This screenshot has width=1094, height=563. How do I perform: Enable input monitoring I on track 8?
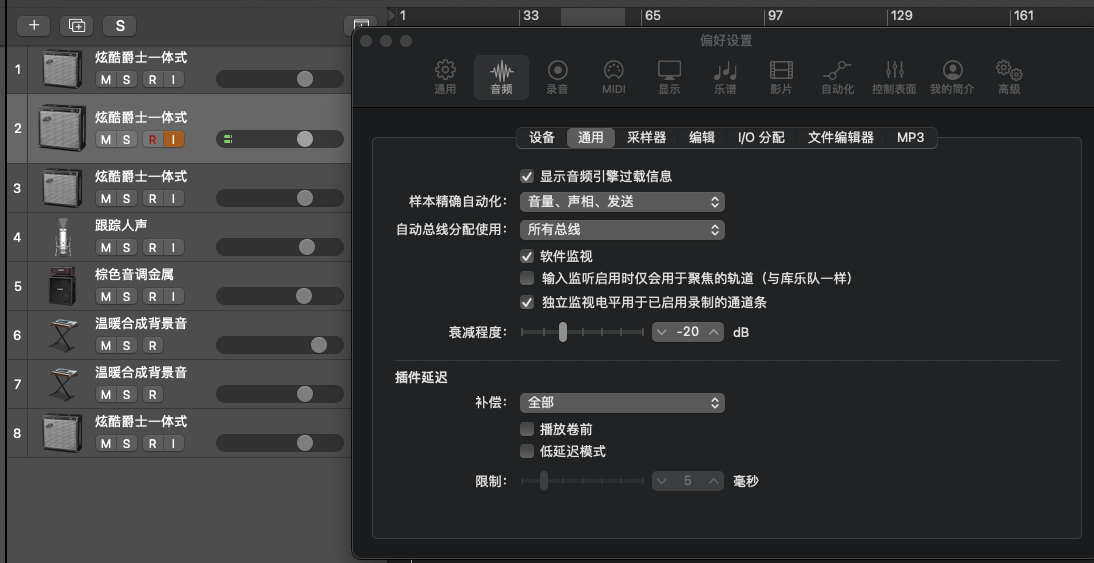point(173,444)
